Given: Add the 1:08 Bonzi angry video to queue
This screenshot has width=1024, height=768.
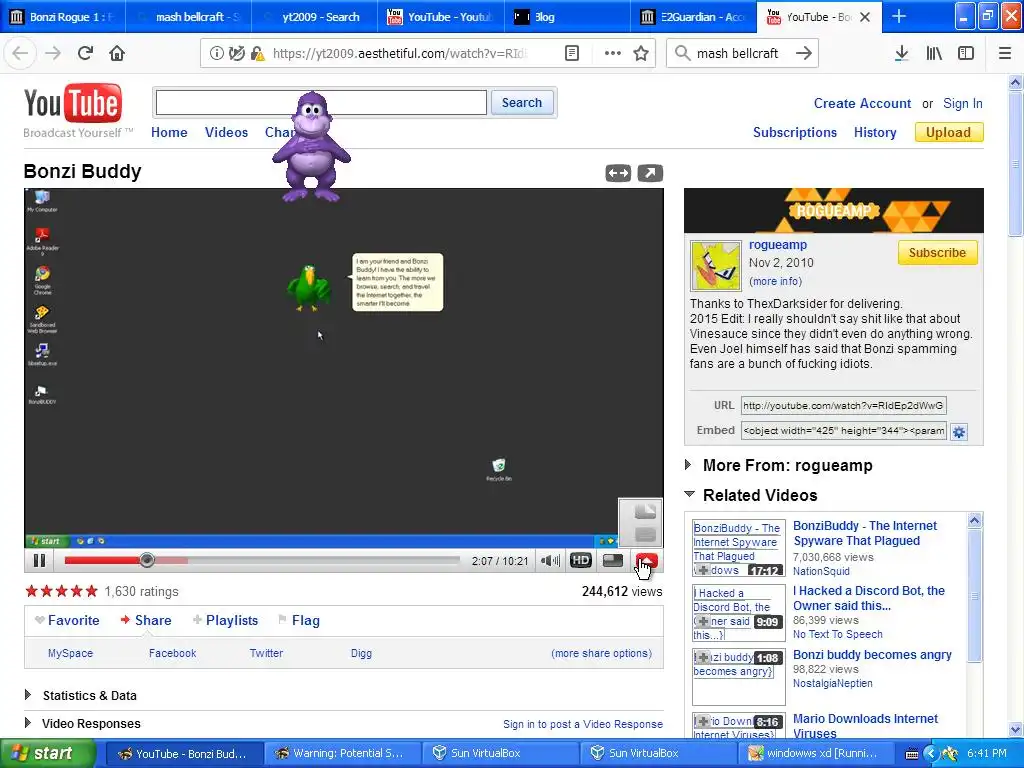Looking at the screenshot, I should (x=703, y=657).
